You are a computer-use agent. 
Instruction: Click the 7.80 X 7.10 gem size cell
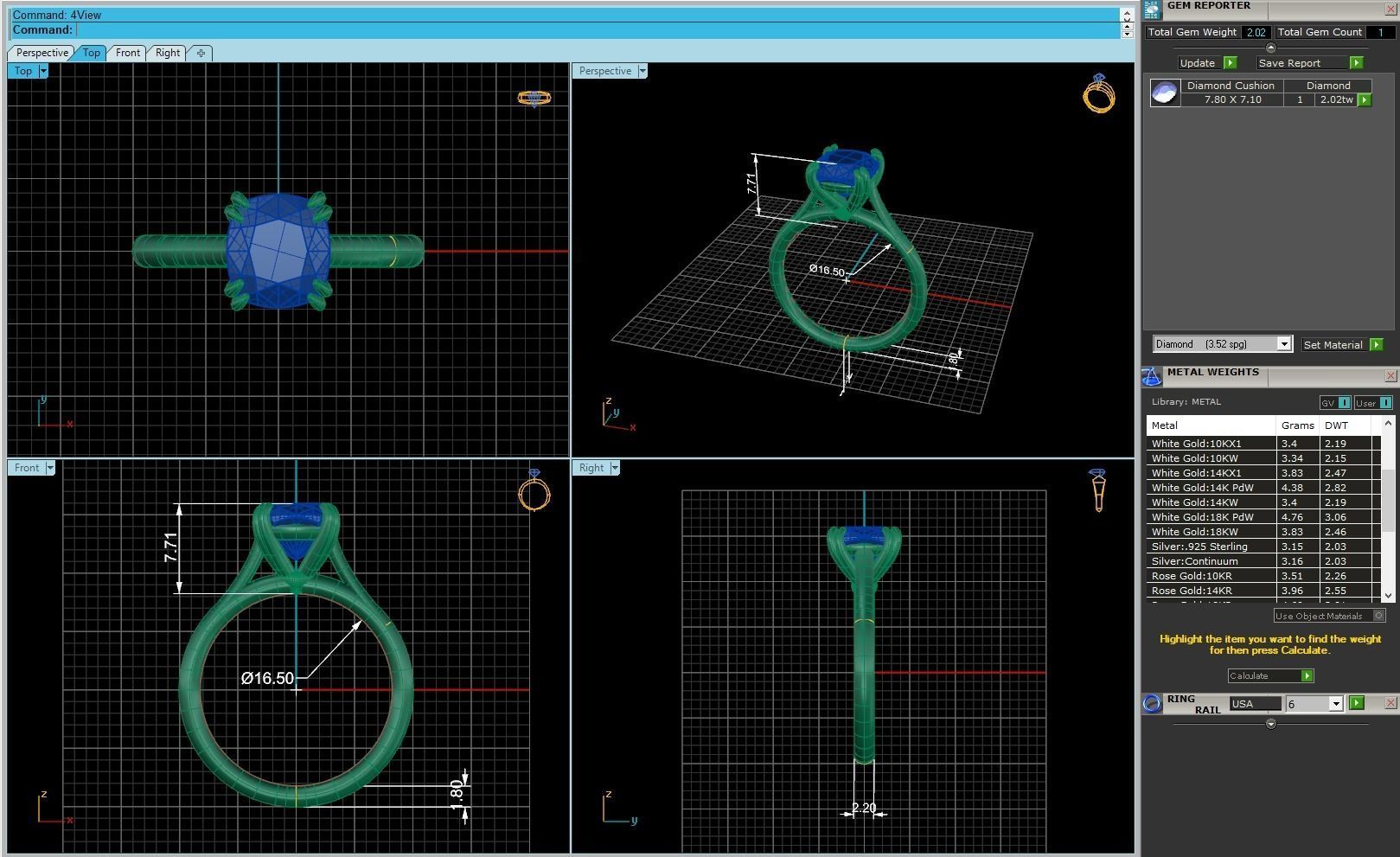click(1232, 99)
